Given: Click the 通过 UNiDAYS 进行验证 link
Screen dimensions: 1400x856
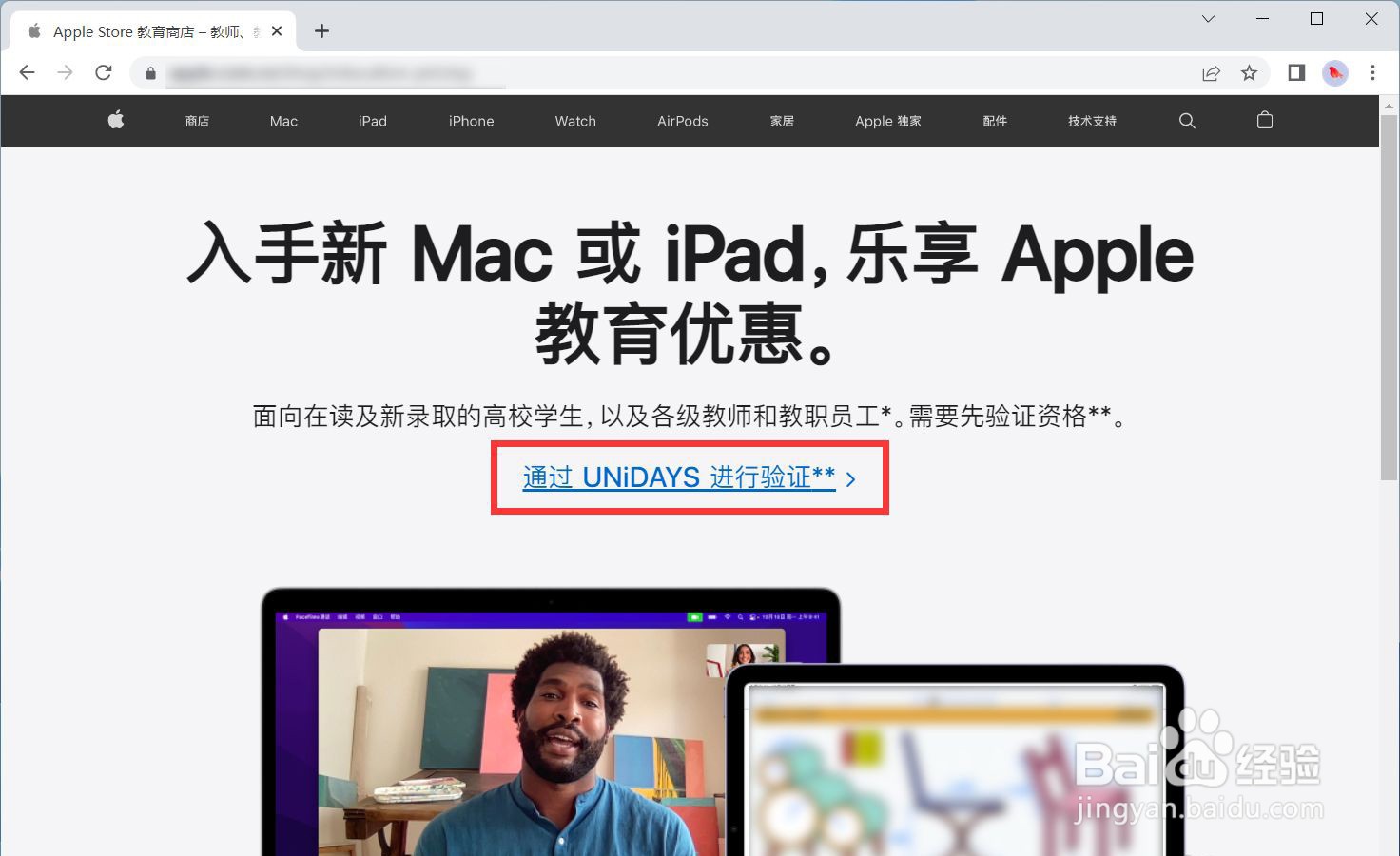Looking at the screenshot, I should (x=689, y=477).
